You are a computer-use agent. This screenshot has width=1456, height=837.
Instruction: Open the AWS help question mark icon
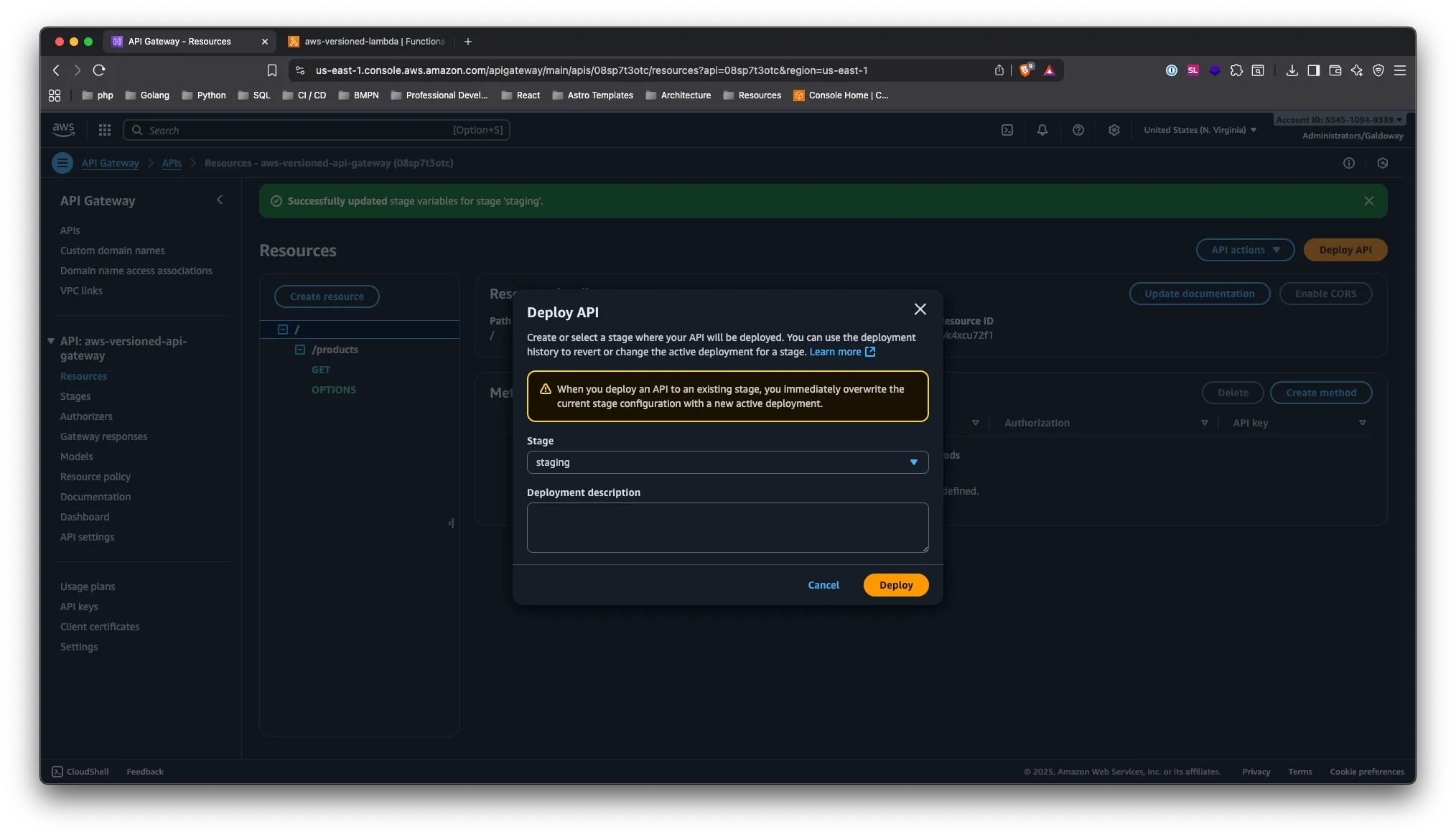[x=1078, y=130]
